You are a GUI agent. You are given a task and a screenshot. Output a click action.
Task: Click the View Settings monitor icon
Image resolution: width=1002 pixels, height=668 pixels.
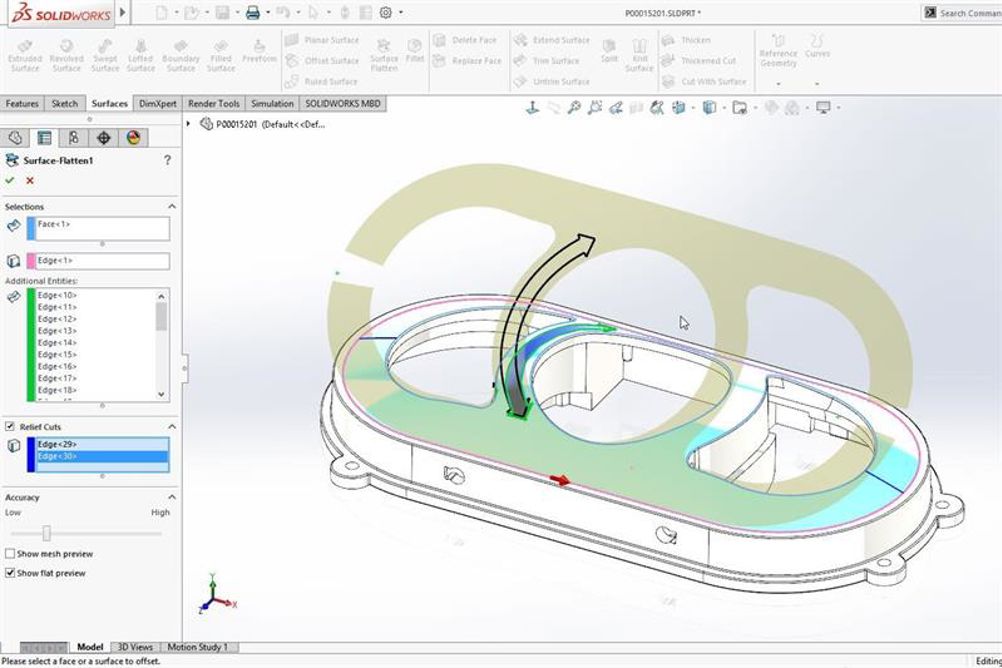(x=823, y=107)
